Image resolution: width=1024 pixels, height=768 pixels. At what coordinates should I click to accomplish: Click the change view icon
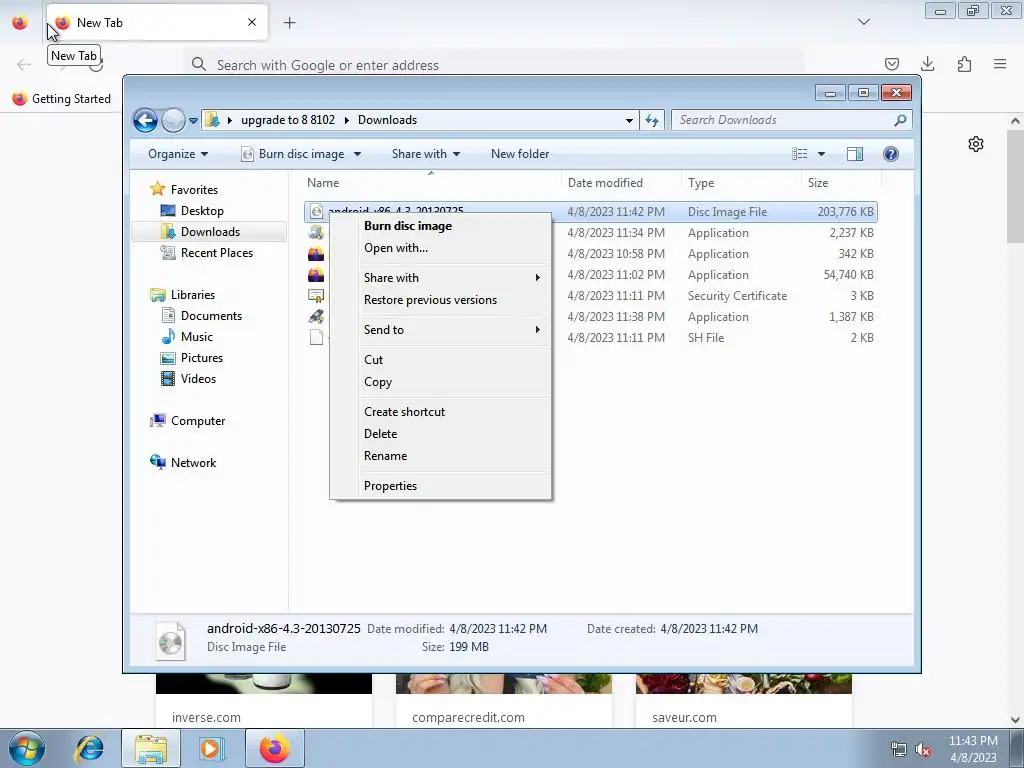coord(799,154)
